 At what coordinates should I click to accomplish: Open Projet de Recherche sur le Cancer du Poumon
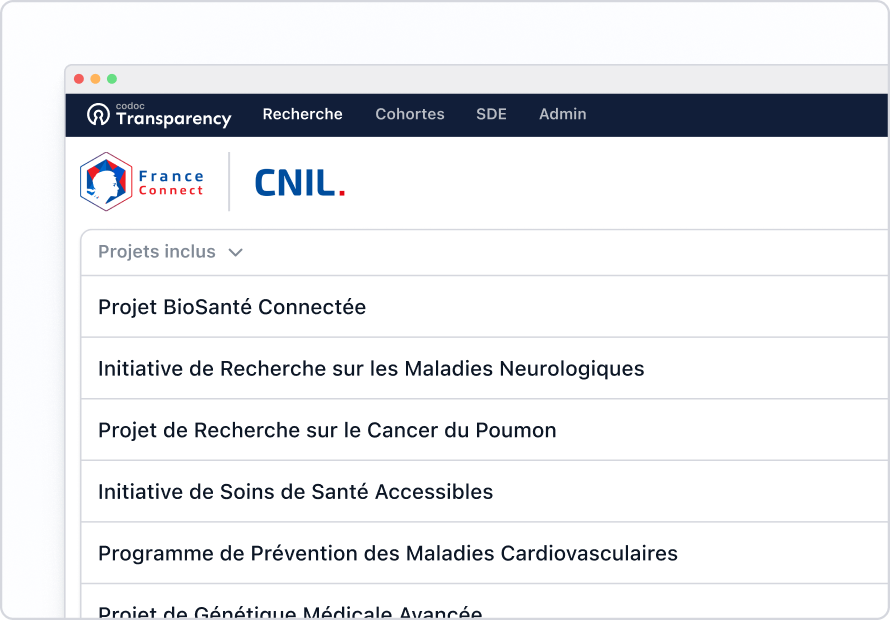pos(327,430)
